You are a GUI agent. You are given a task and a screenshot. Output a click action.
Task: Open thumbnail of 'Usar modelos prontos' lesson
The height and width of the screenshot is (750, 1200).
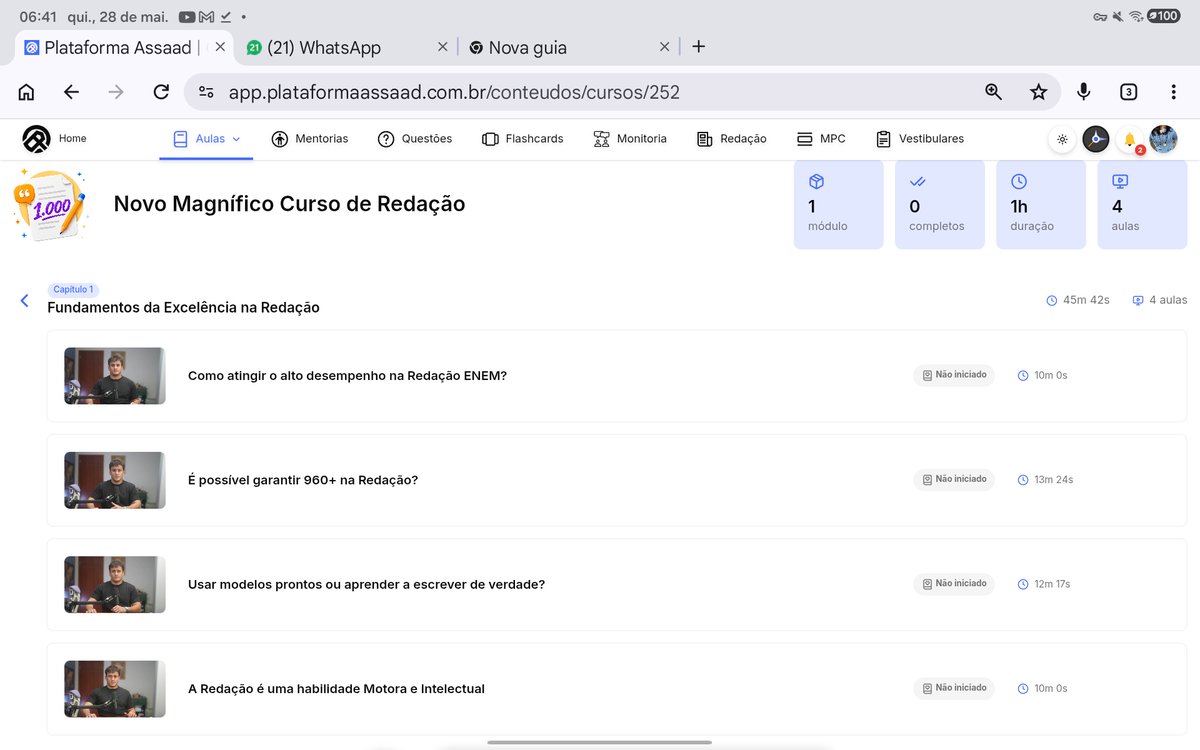115,584
